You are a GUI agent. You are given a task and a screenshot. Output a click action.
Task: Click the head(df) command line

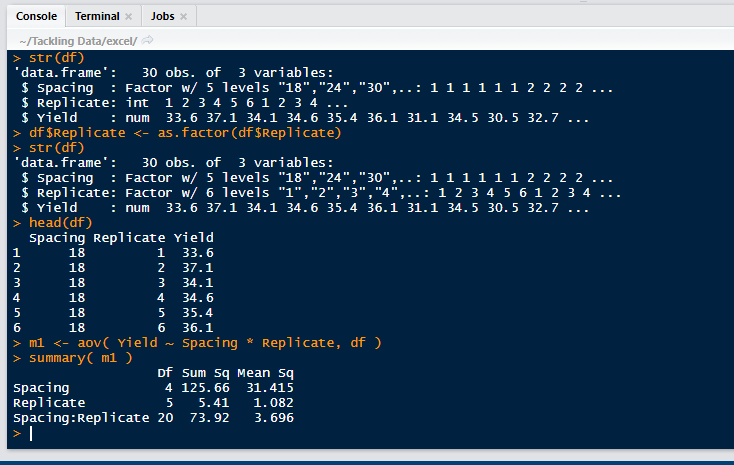click(x=53, y=222)
